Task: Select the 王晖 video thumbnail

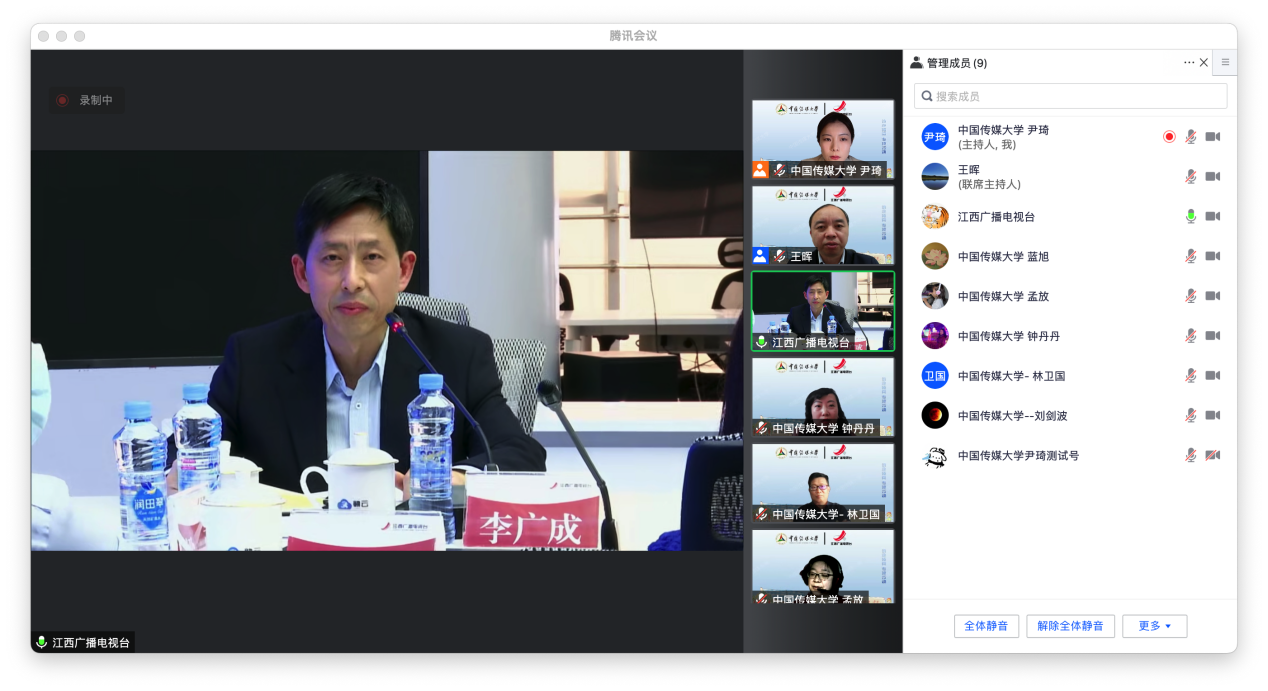Action: [822, 224]
